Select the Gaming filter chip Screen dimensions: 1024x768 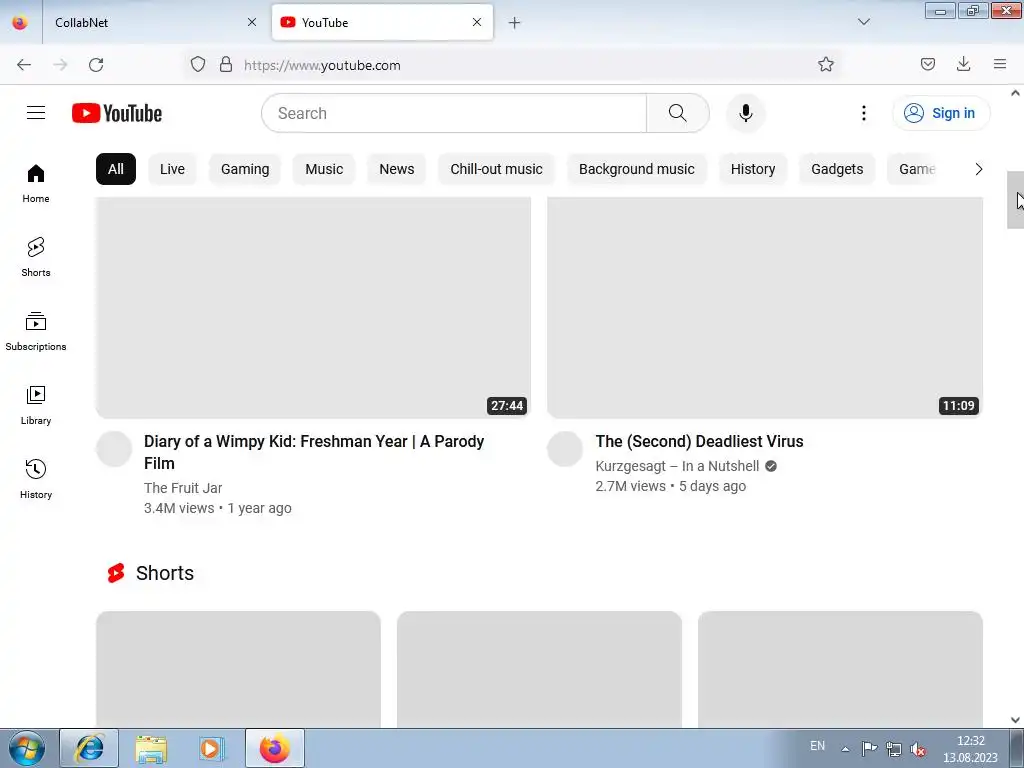coord(245,169)
